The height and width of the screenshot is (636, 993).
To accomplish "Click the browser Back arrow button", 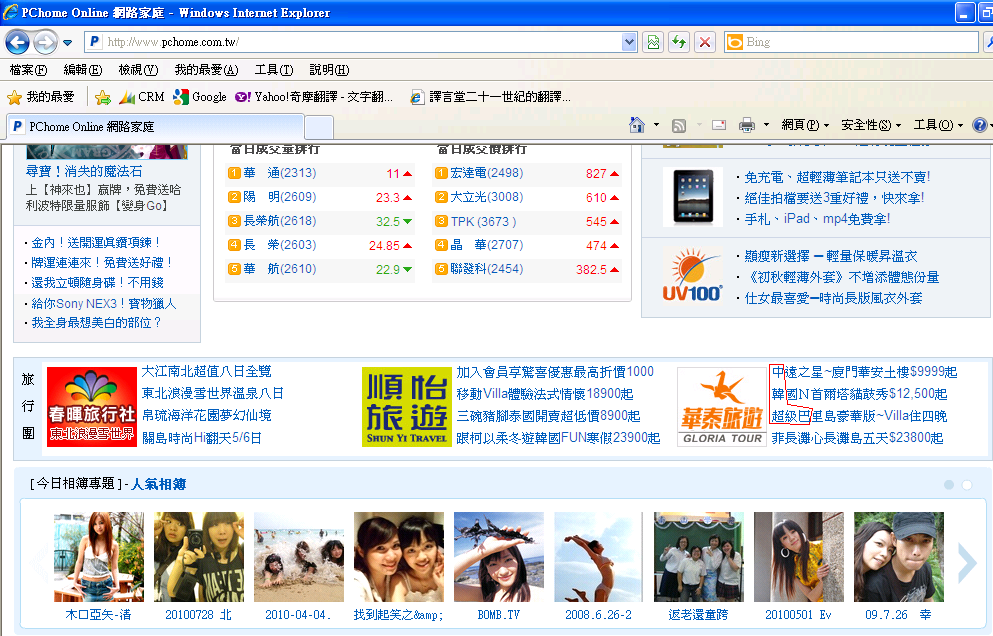I will (x=18, y=42).
